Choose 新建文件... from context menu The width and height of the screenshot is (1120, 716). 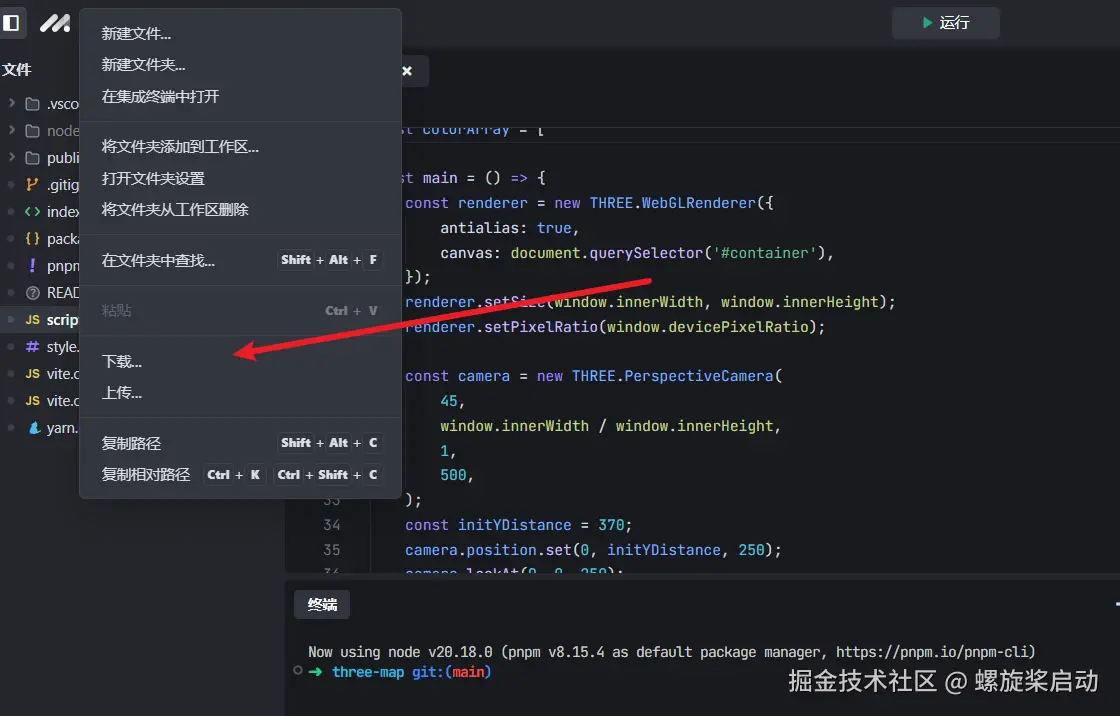pos(240,34)
